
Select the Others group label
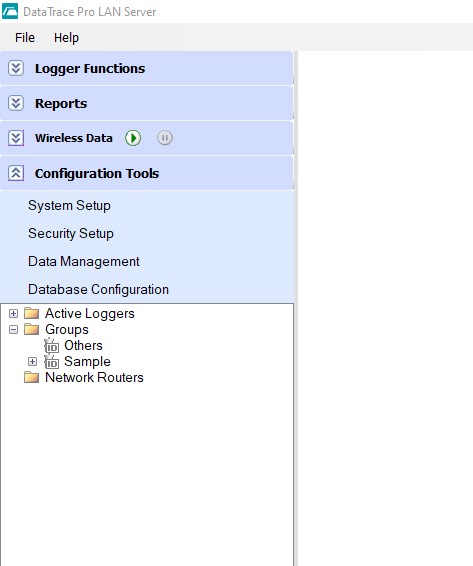pyautogui.click(x=83, y=345)
